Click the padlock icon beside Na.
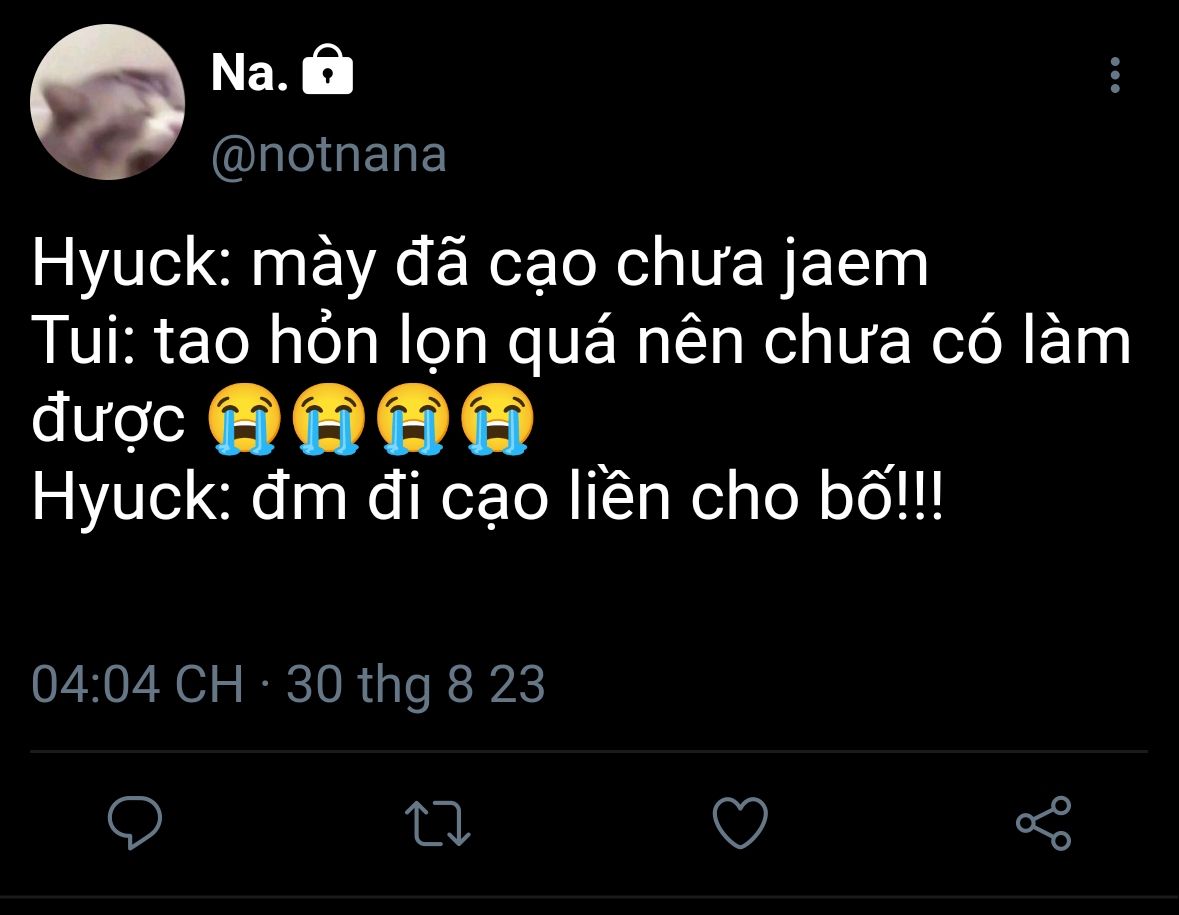1179x915 pixels. coord(327,73)
